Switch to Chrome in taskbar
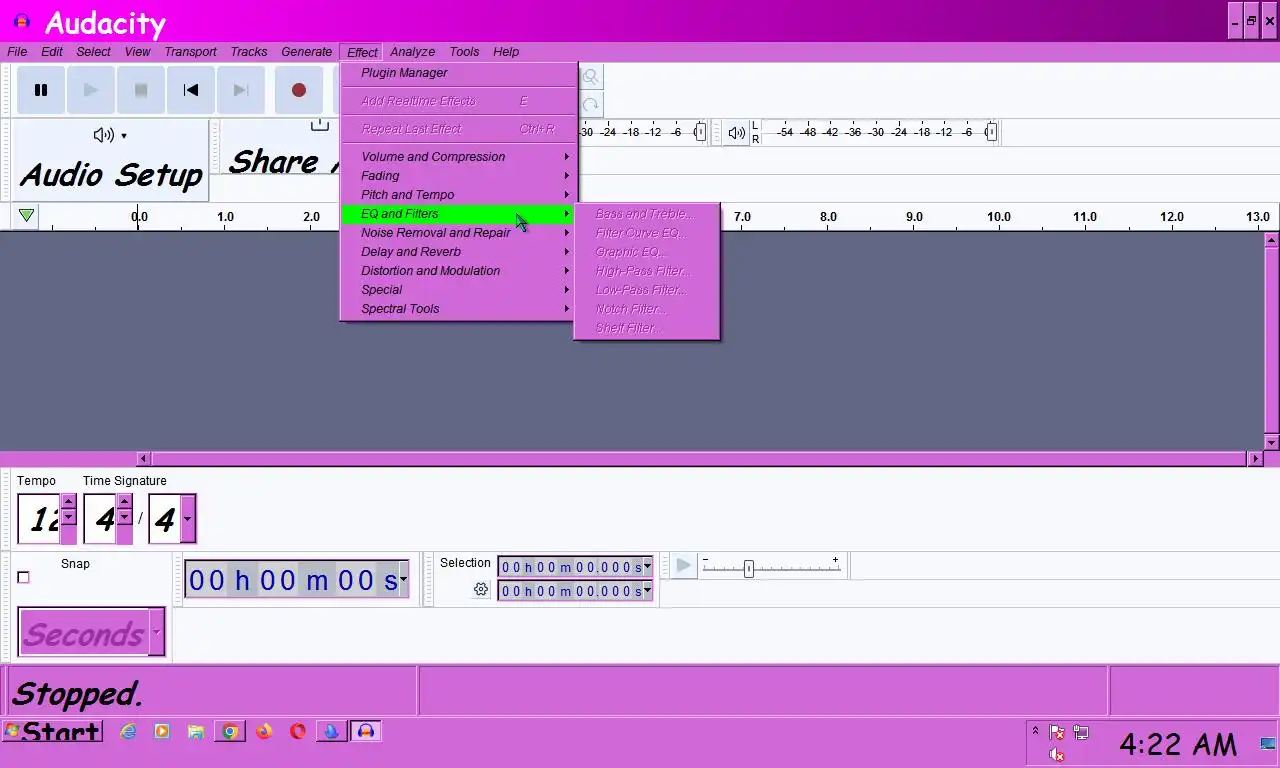The width and height of the screenshot is (1280, 768). click(x=230, y=731)
